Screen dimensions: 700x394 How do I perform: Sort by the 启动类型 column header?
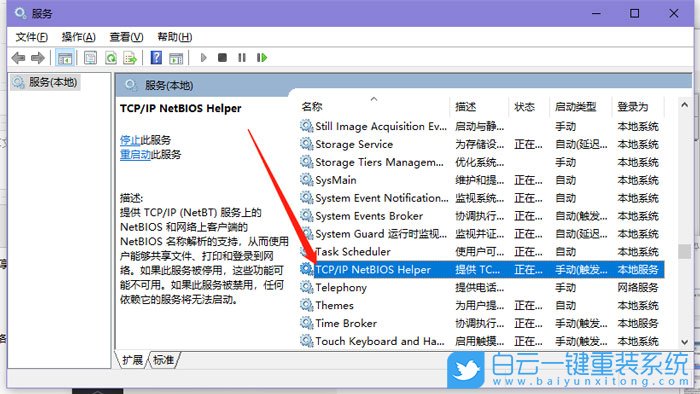[575, 107]
